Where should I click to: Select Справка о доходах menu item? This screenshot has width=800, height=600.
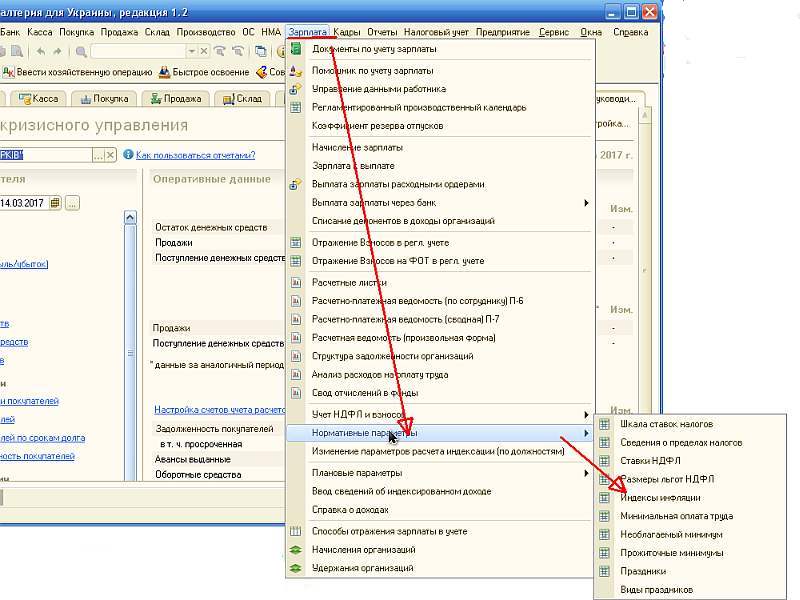coord(350,510)
